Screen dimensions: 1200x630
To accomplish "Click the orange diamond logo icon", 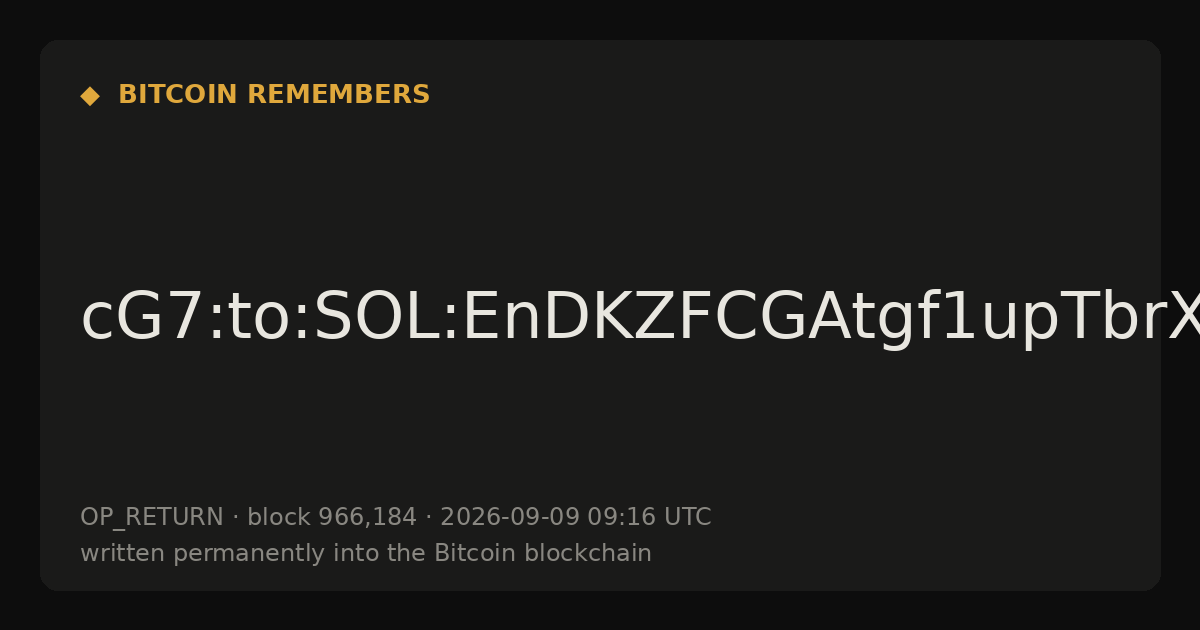I will 90,96.
